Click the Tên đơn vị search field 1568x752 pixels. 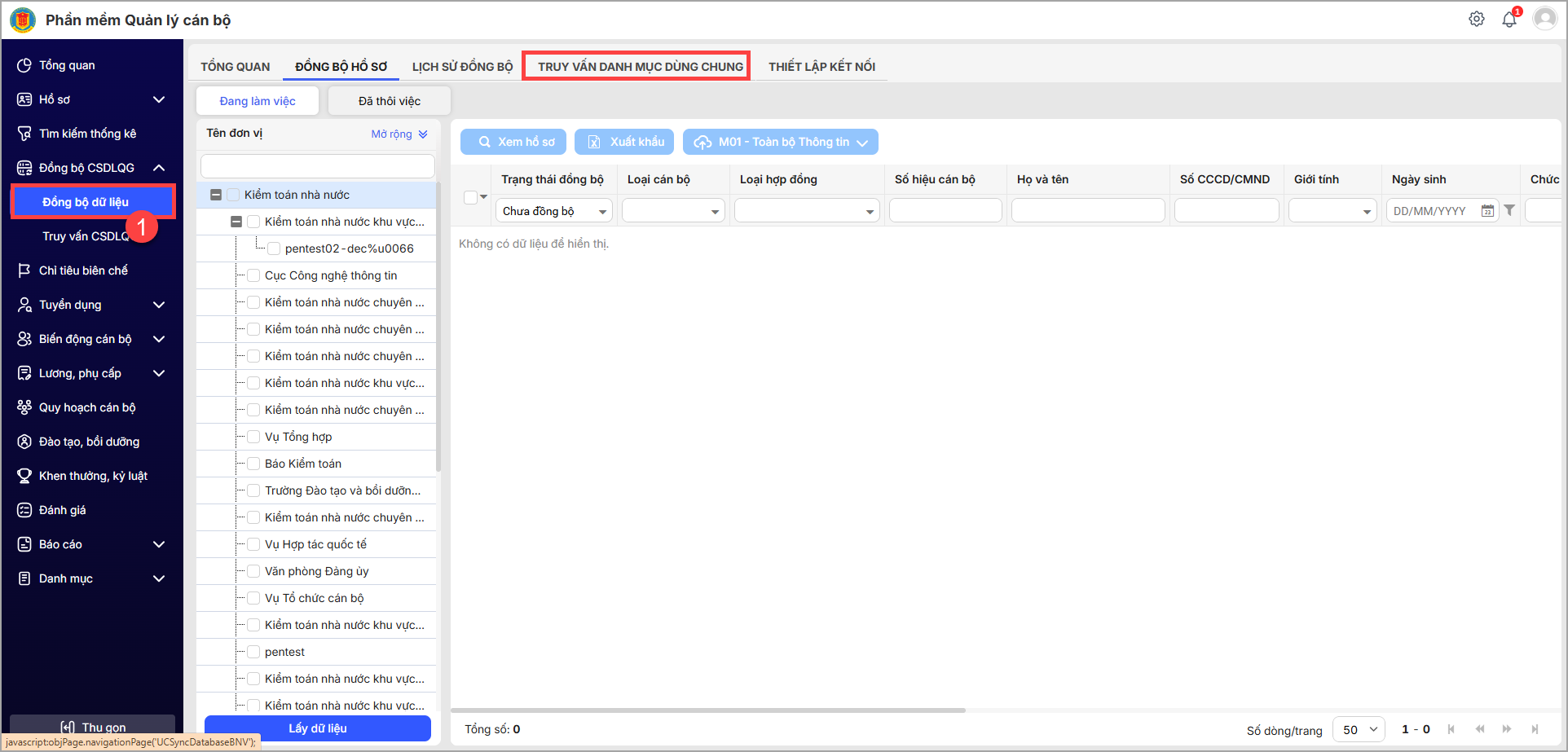coord(317,166)
